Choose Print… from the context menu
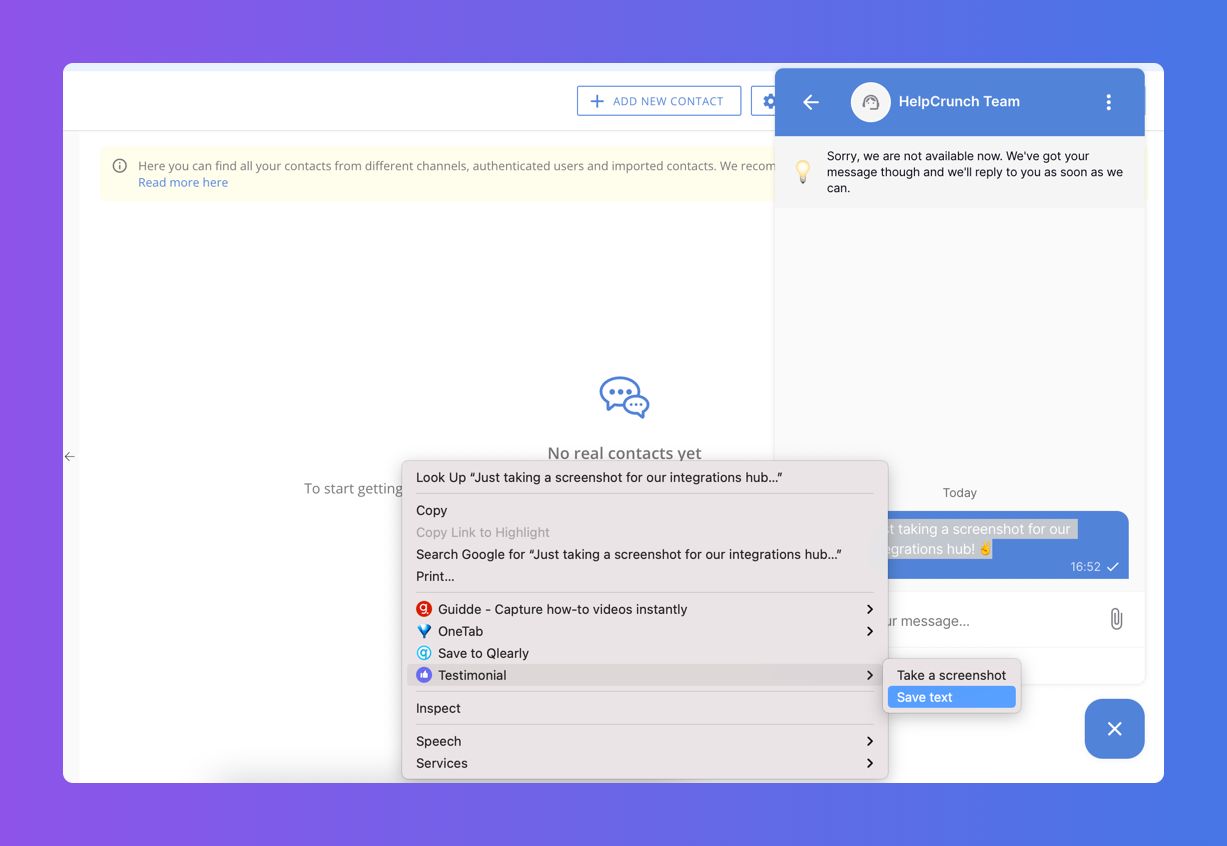The height and width of the screenshot is (846, 1227). 645,576
